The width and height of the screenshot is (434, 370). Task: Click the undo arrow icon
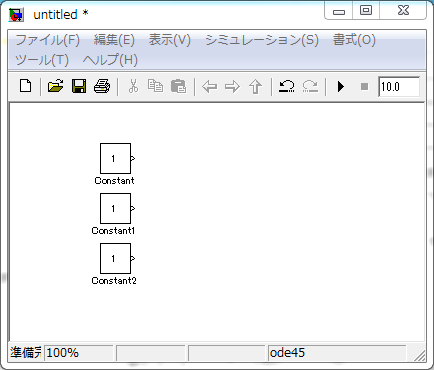[286, 86]
